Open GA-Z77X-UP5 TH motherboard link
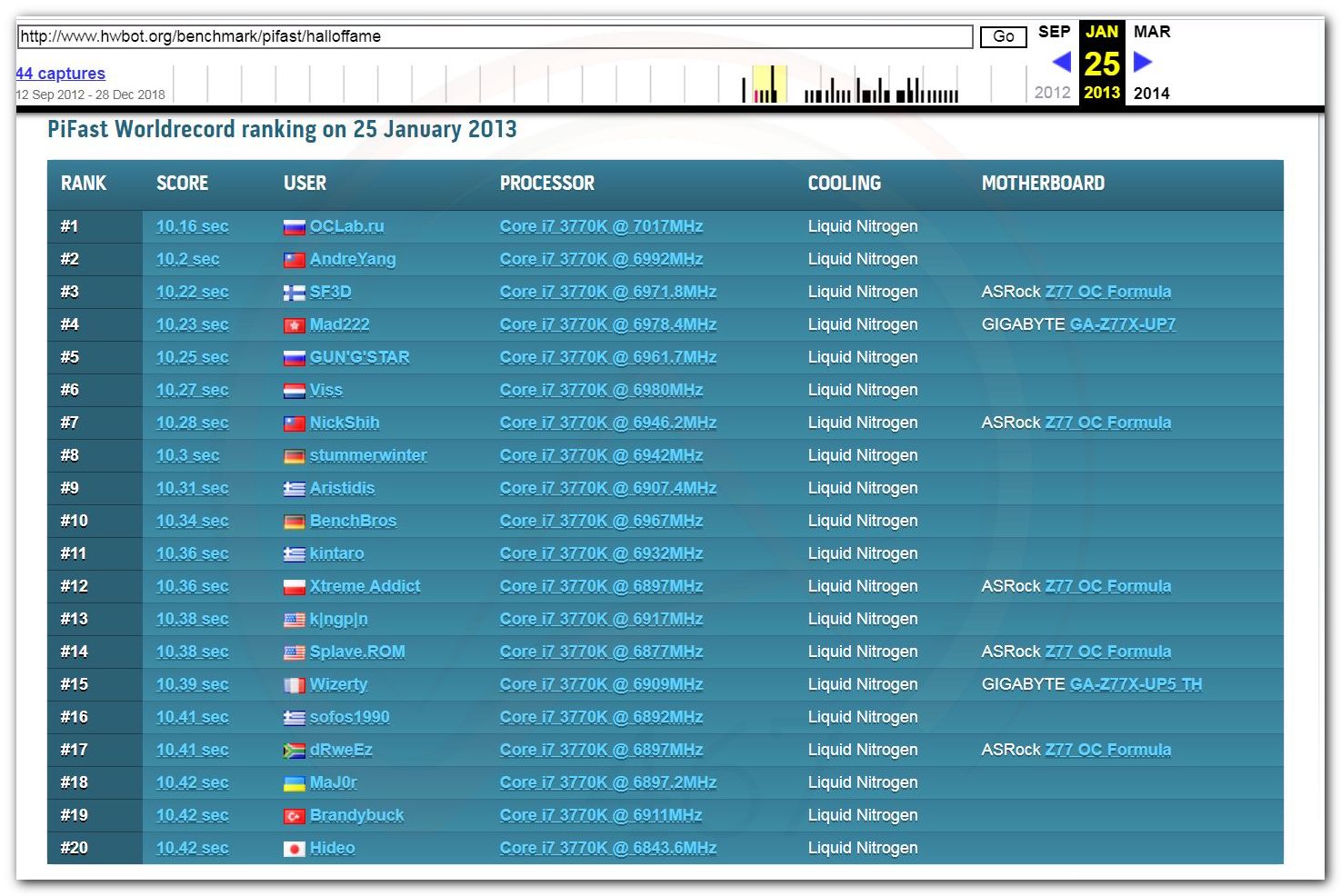Viewport: 1341px width, 896px height. click(x=1136, y=684)
